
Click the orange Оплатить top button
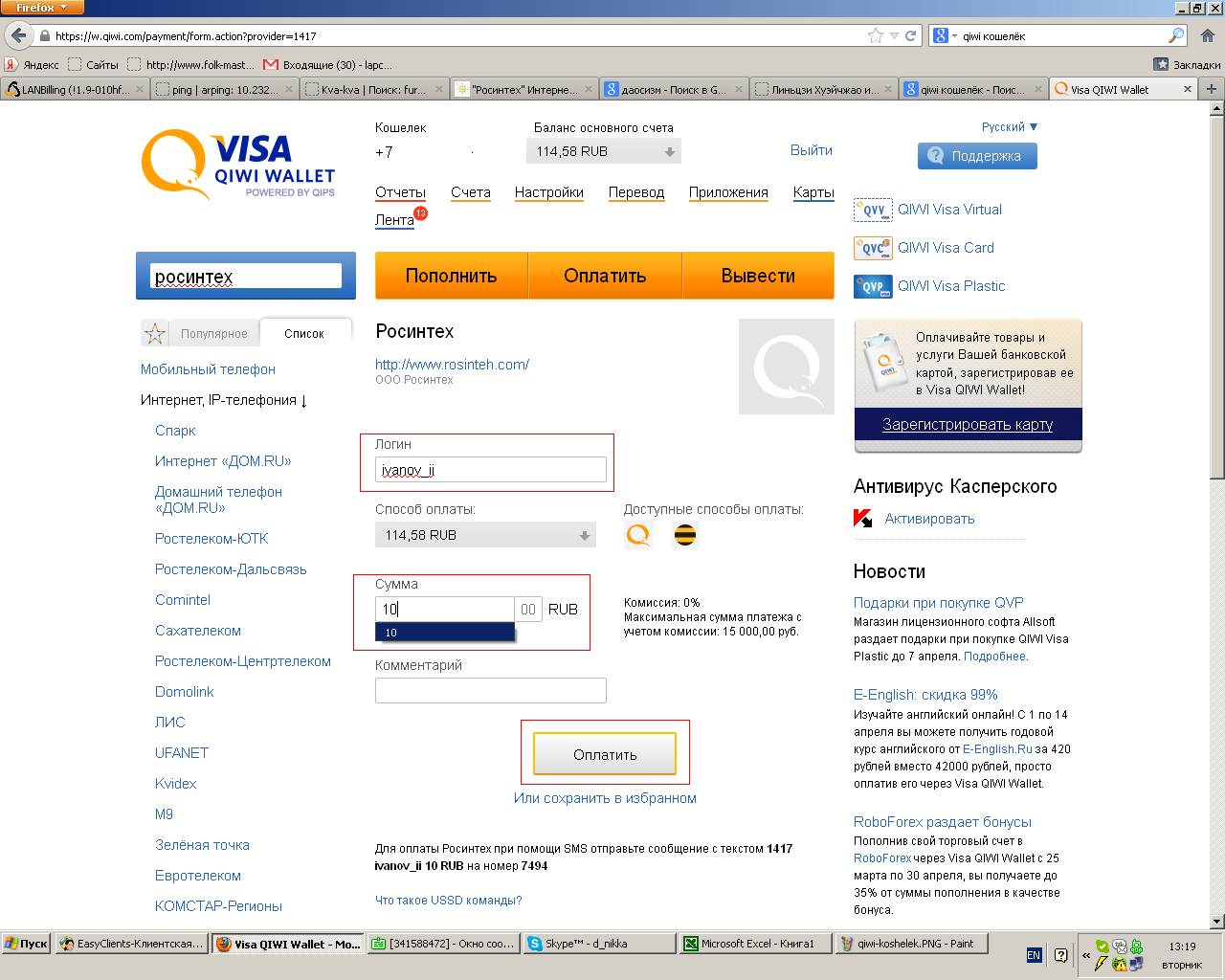tap(605, 276)
